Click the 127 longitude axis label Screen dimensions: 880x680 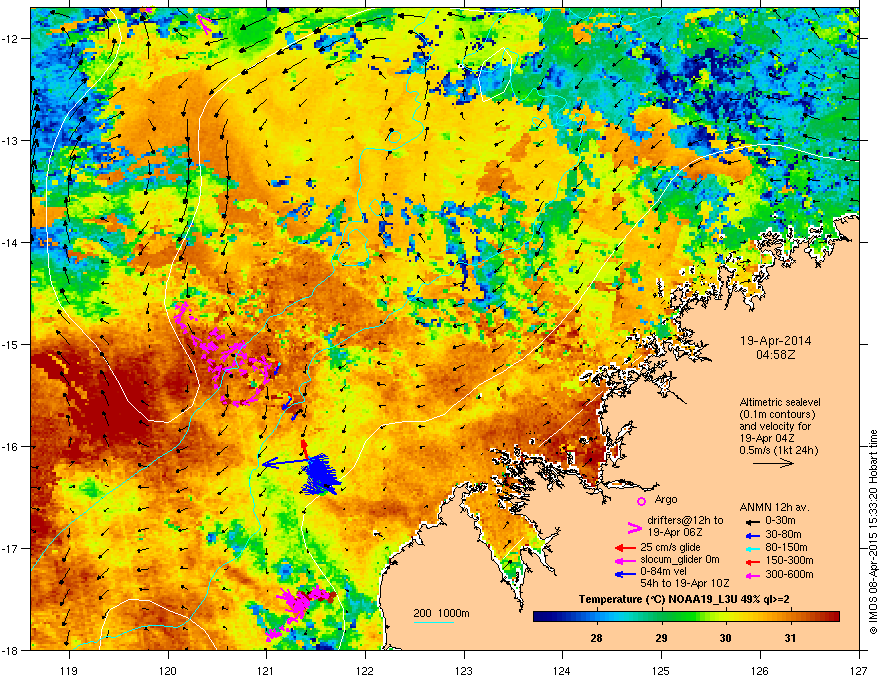(x=859, y=670)
